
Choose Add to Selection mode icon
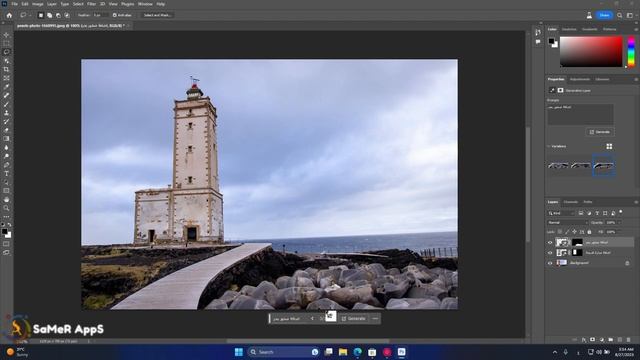tap(49, 15)
